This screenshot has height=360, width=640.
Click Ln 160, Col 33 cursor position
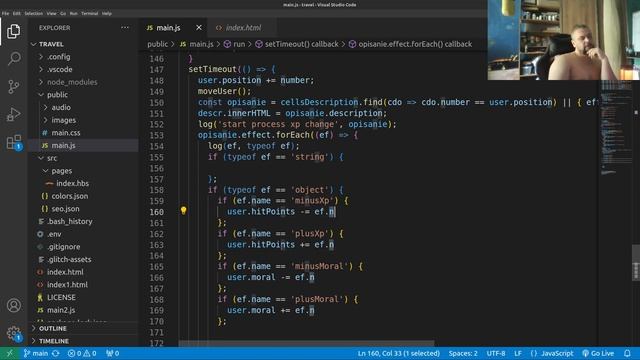(399, 353)
